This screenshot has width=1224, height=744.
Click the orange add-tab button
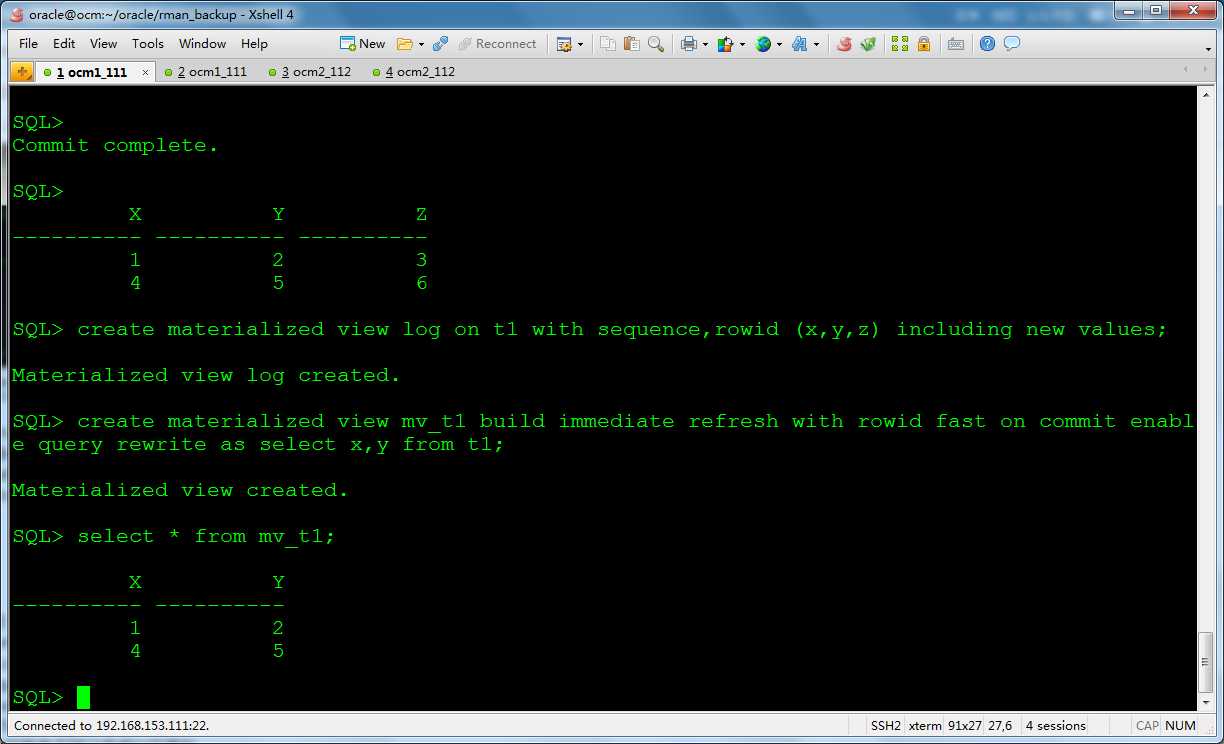pyautogui.click(x=22, y=72)
